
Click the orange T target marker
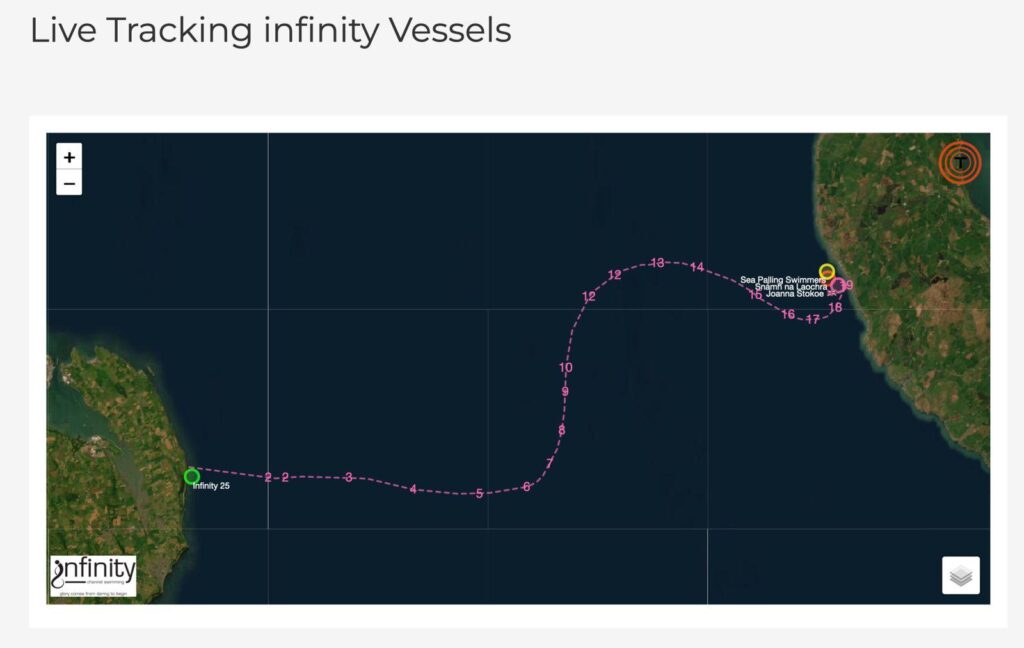(960, 162)
